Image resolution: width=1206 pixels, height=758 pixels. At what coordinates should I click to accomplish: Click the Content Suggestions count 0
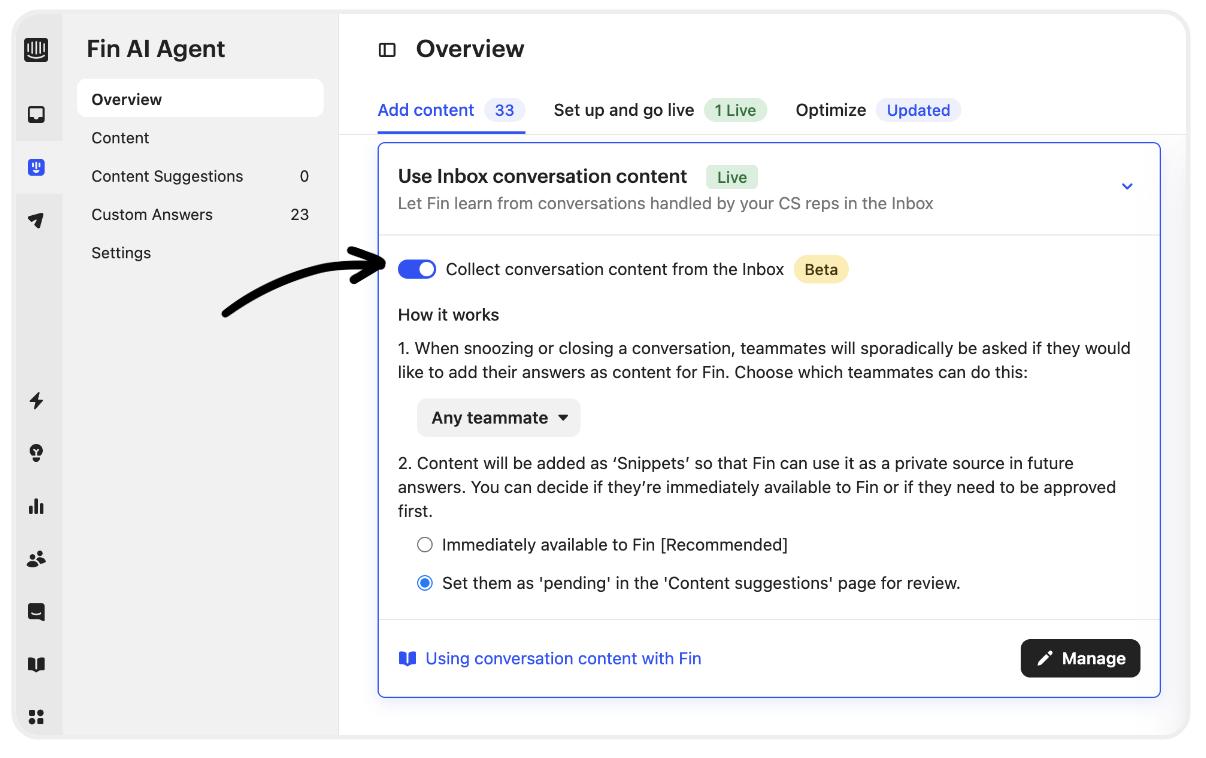pos(304,176)
